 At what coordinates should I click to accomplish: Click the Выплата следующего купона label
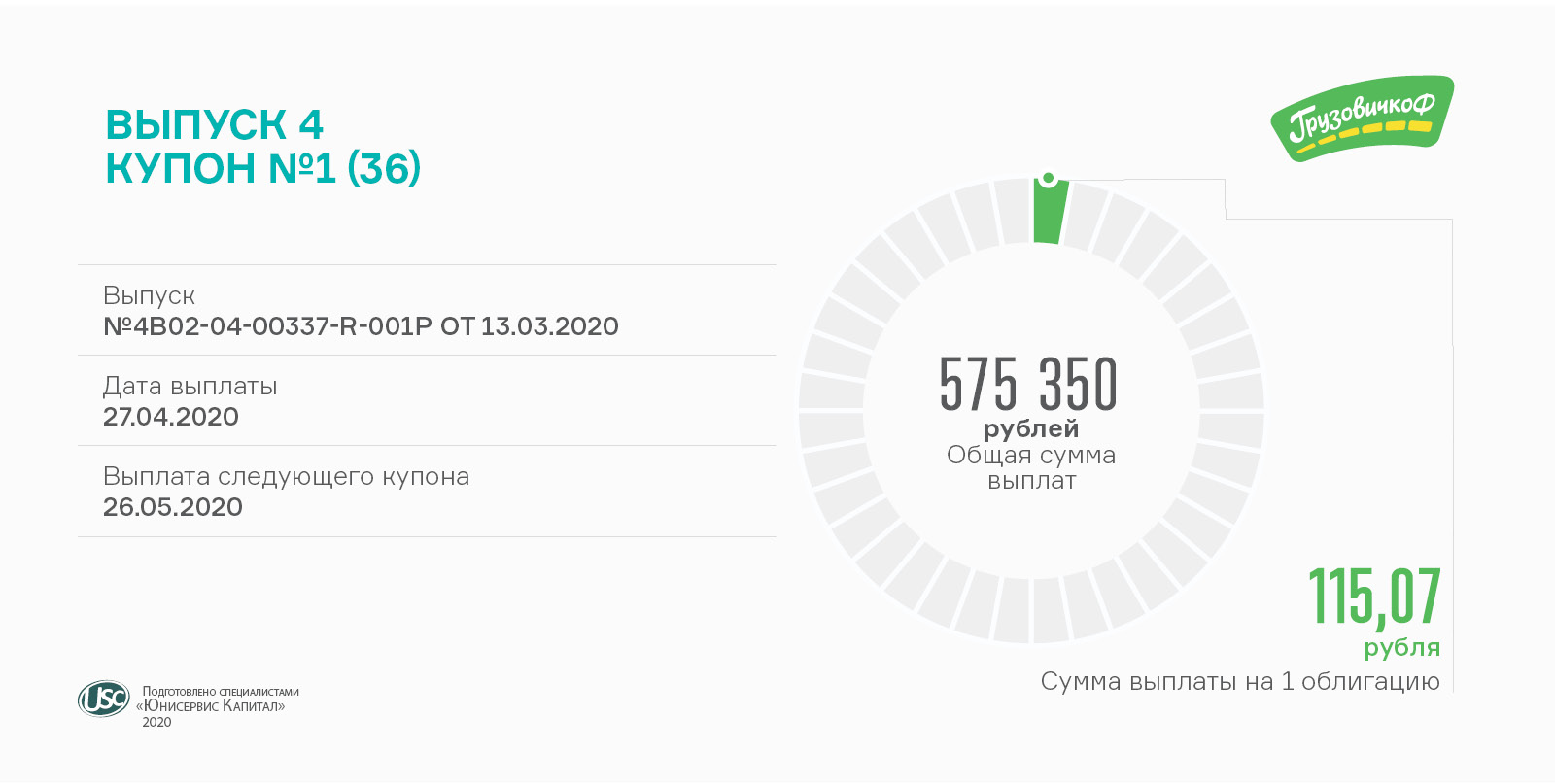286,476
